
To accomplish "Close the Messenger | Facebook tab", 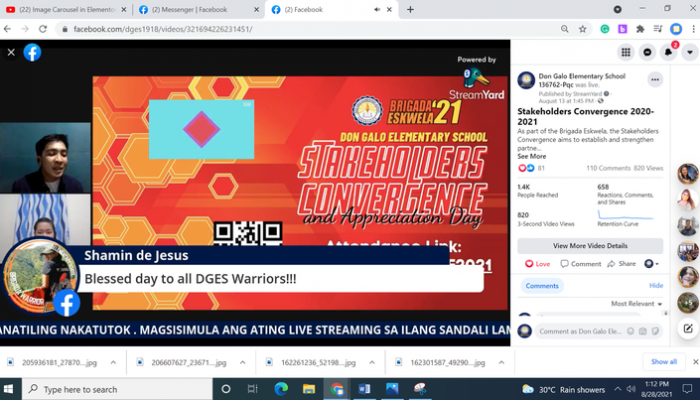I will pyautogui.click(x=256, y=9).
